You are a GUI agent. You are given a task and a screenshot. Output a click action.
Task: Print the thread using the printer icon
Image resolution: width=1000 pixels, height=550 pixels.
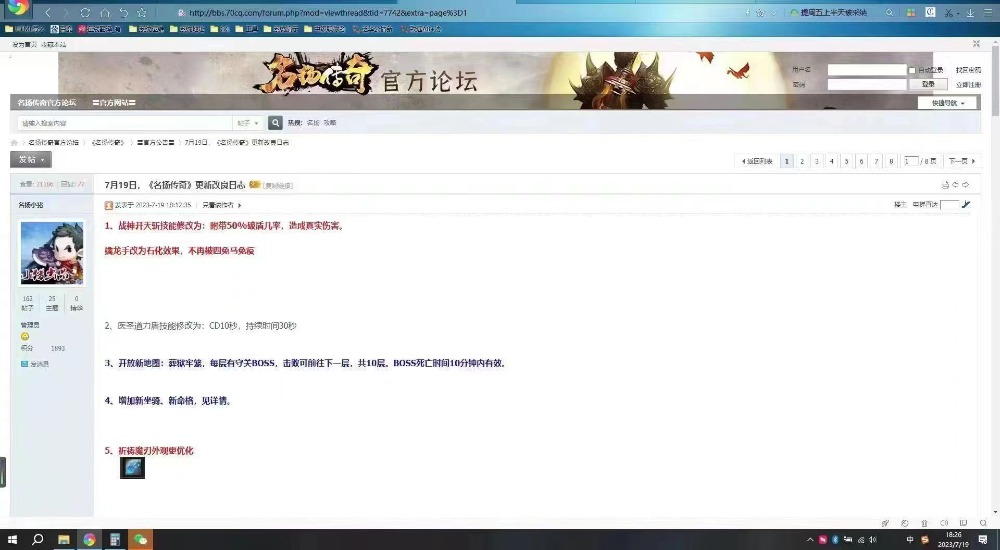pyautogui.click(x=945, y=185)
